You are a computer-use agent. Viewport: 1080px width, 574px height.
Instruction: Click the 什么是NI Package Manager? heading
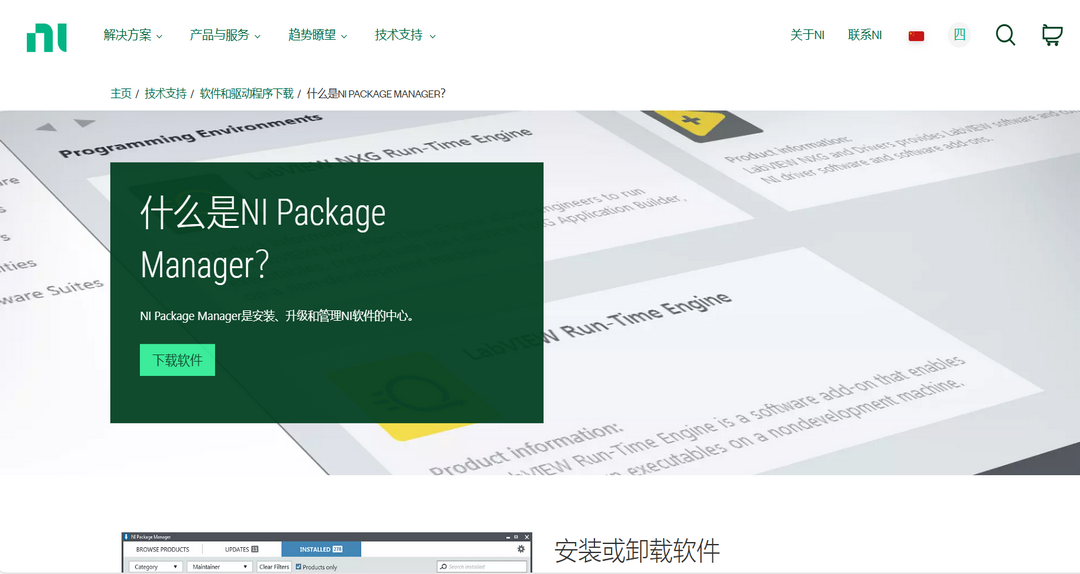click(263, 239)
